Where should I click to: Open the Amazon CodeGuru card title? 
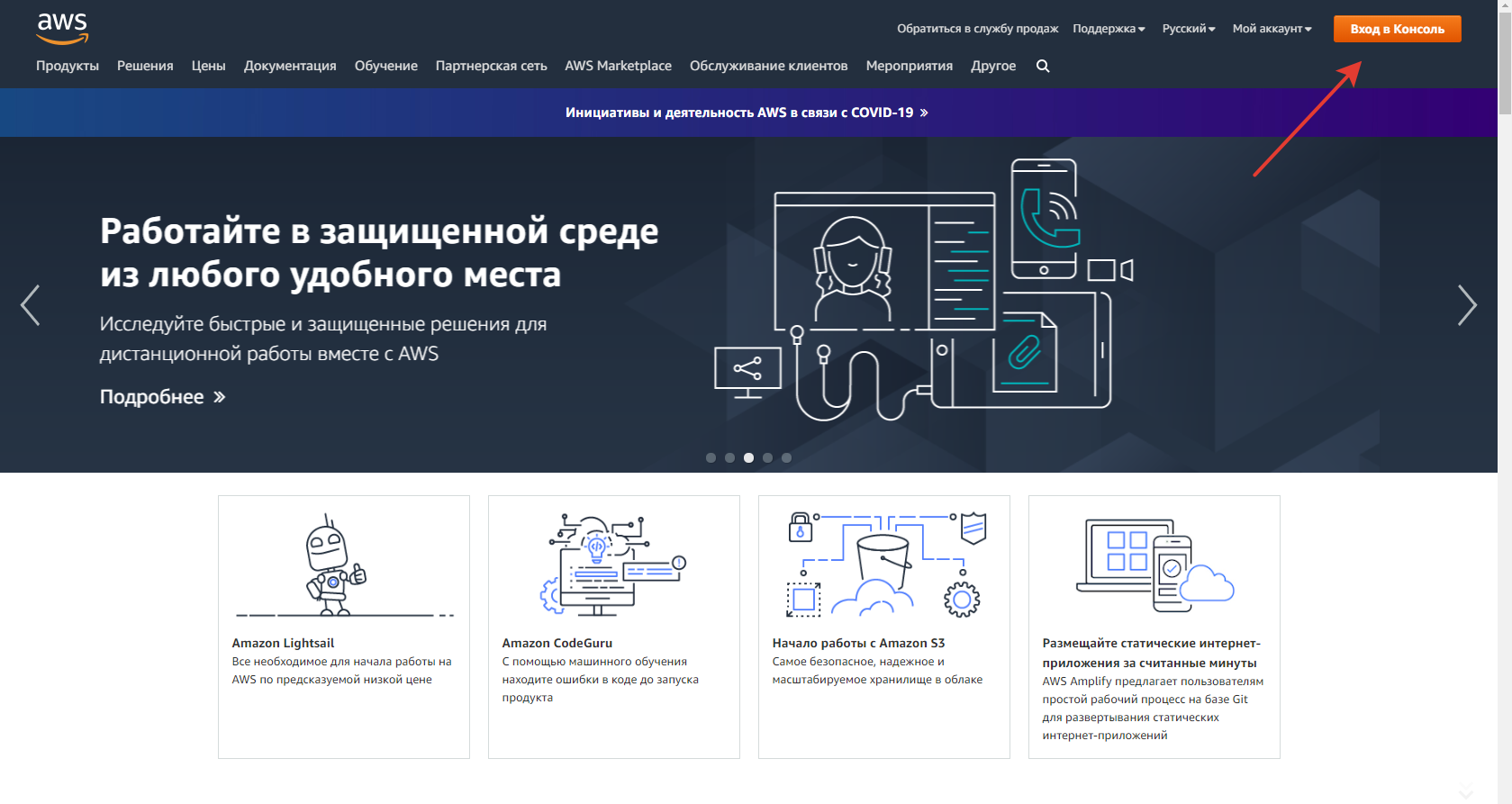click(557, 643)
